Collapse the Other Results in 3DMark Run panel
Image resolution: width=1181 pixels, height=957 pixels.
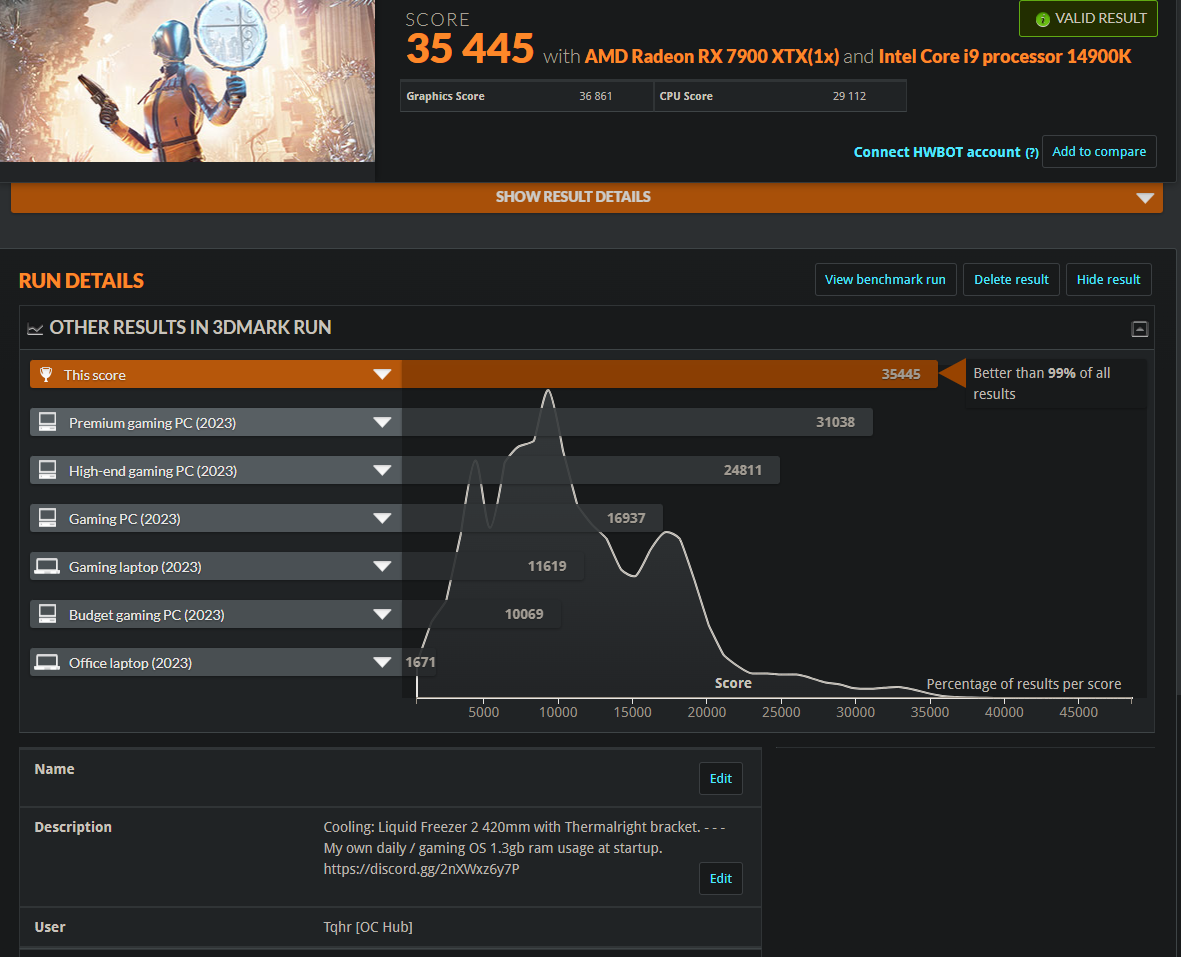1139,328
